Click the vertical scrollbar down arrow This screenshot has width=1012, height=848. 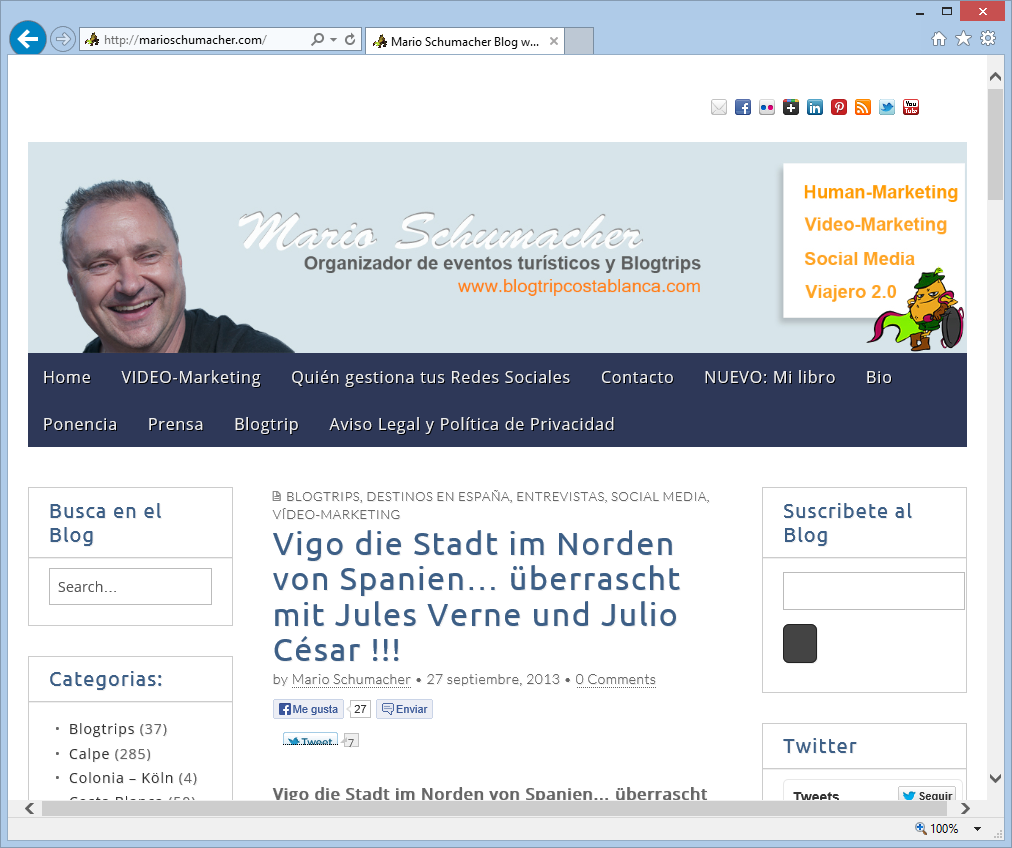(995, 778)
